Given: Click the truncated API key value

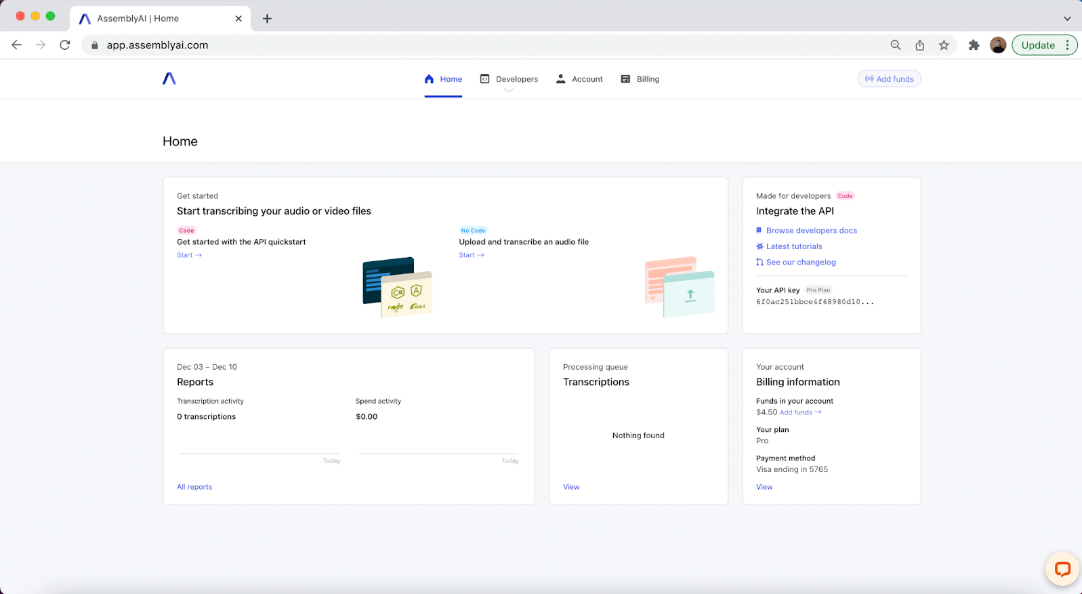Looking at the screenshot, I should pyautogui.click(x=815, y=301).
